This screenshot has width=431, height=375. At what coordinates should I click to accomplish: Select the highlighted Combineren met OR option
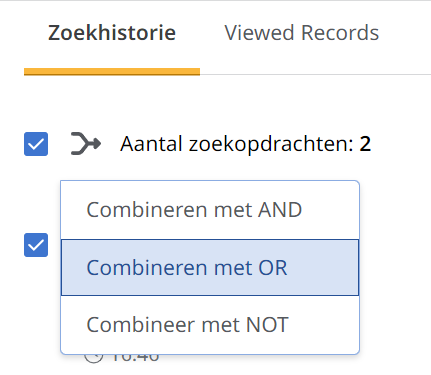tap(210, 267)
